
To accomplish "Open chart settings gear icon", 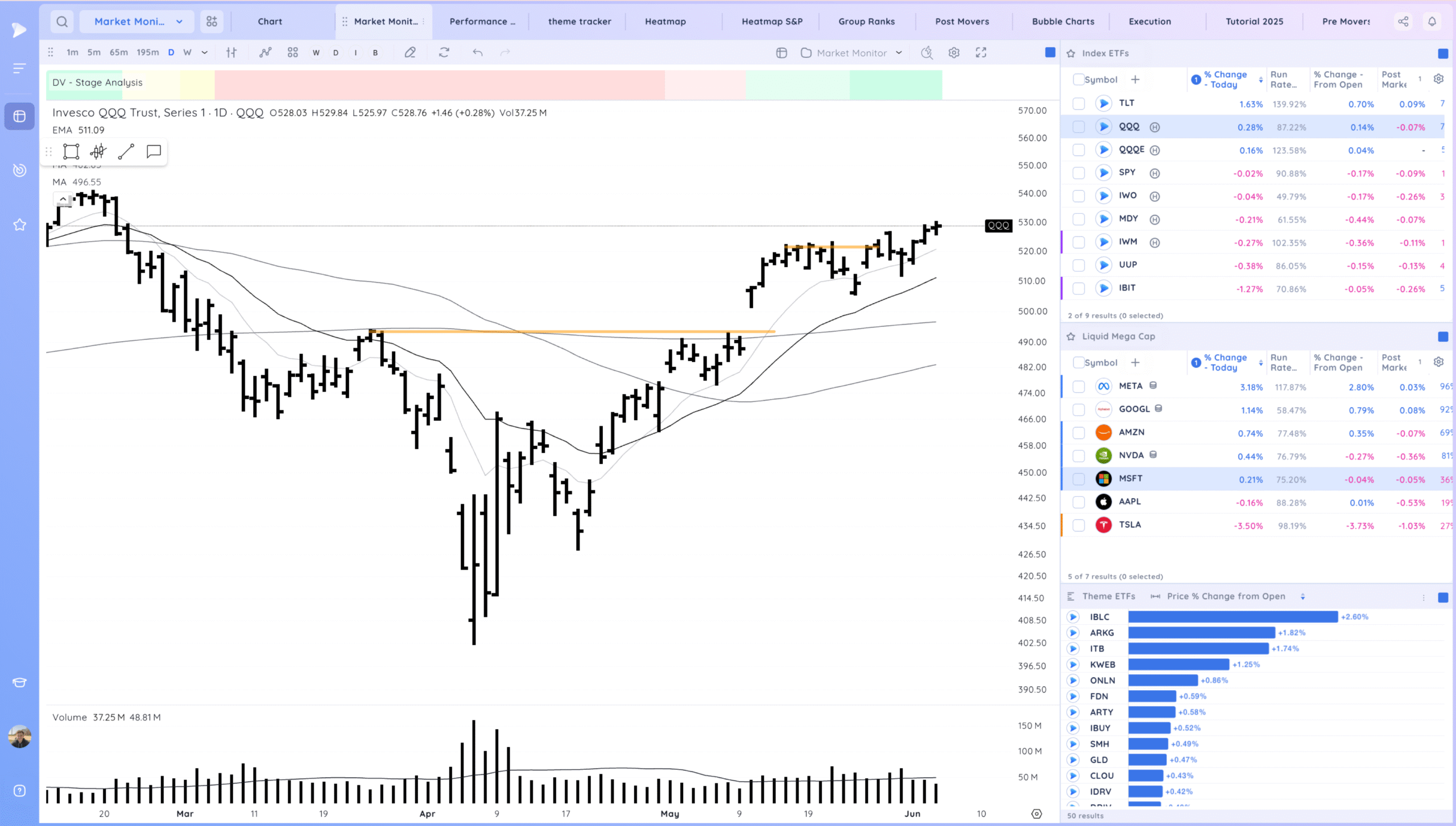I will click(x=954, y=53).
